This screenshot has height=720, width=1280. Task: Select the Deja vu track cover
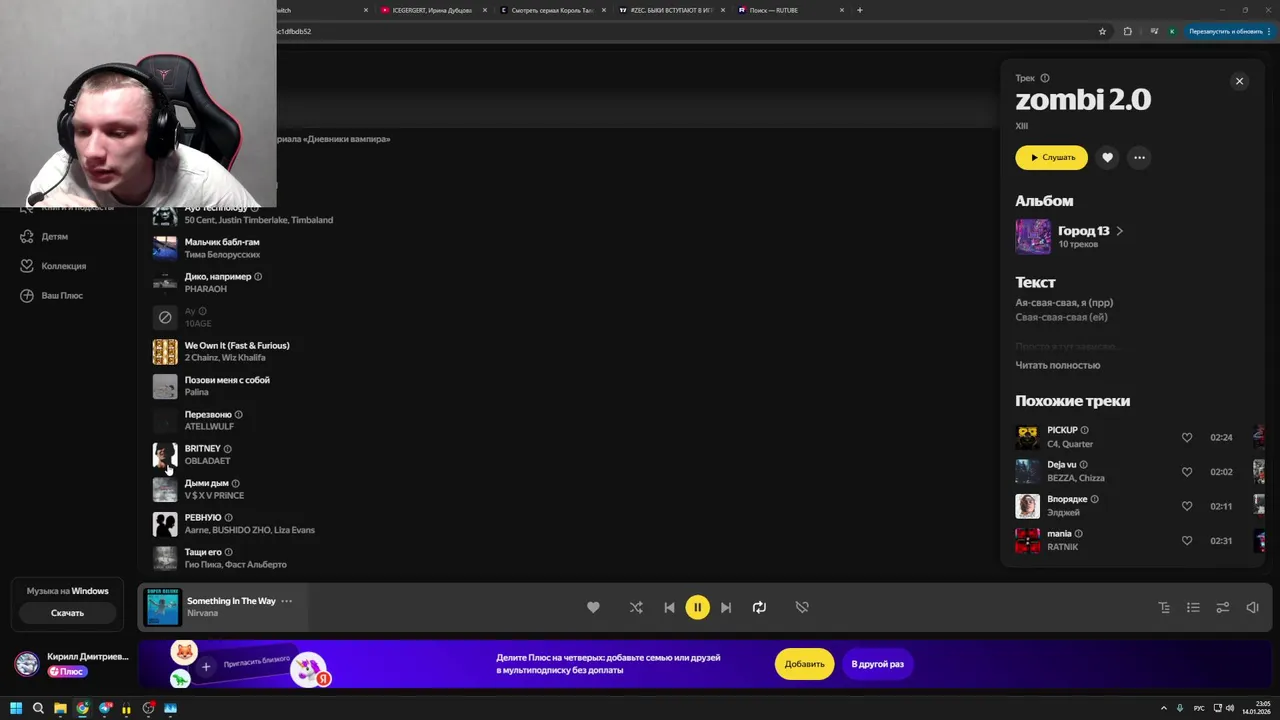coord(1027,471)
